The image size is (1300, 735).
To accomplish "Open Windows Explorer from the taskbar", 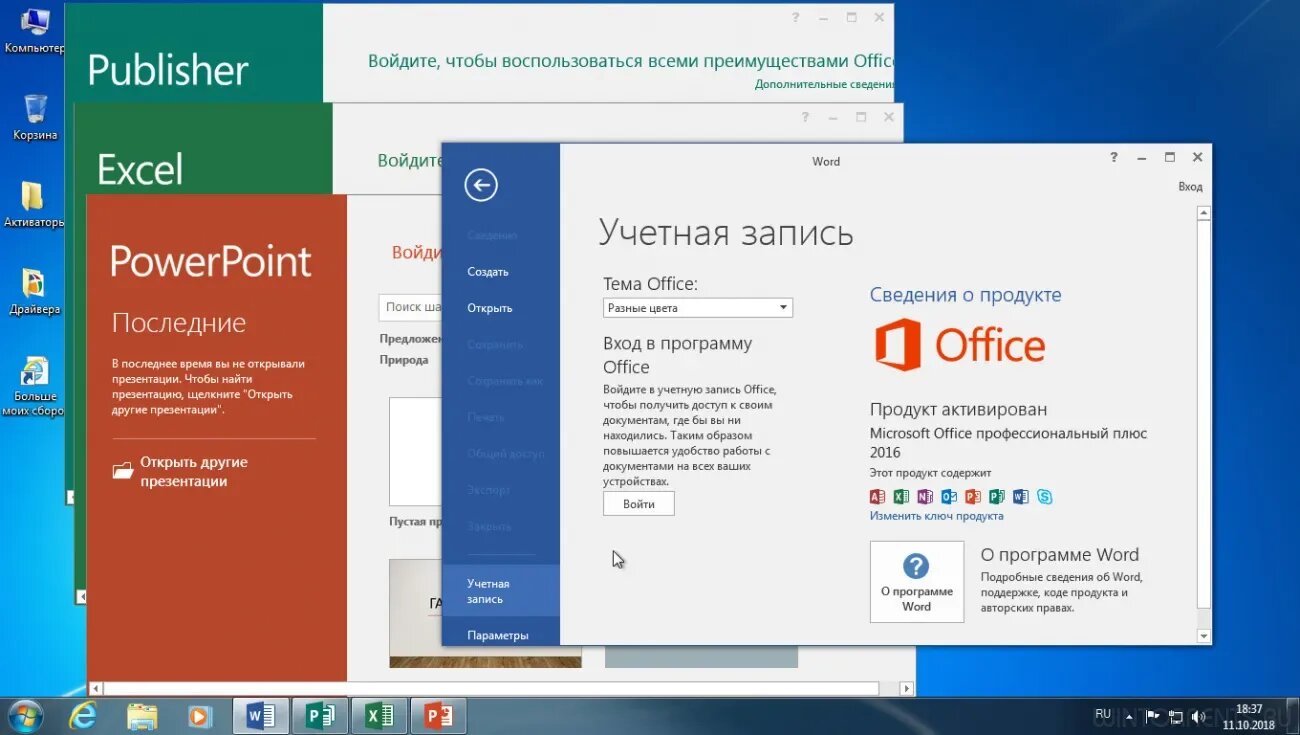I will tap(142, 716).
